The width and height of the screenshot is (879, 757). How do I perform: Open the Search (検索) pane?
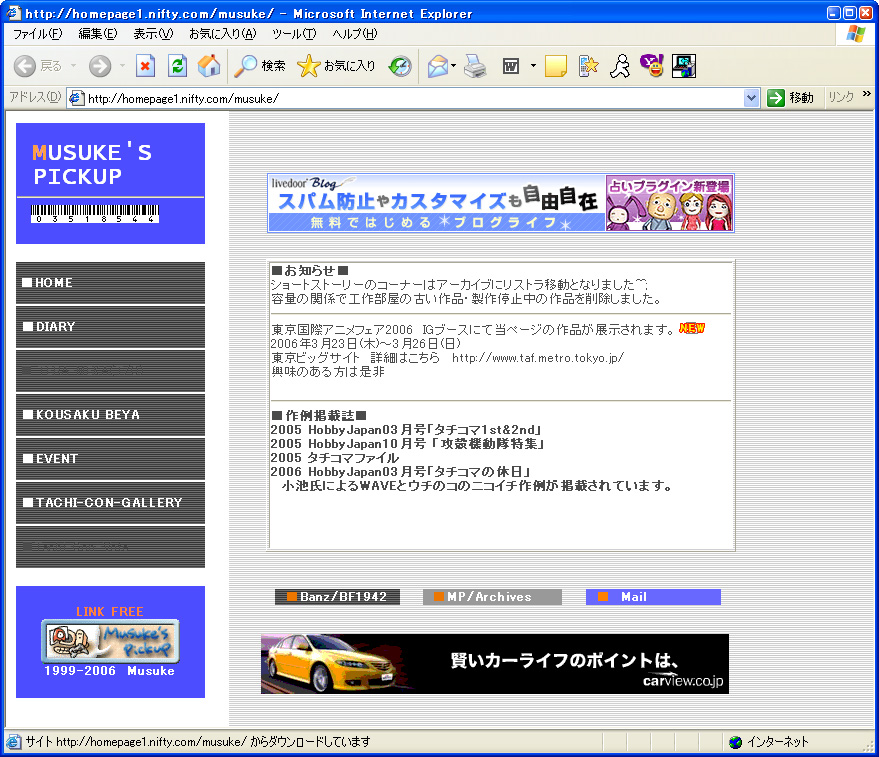[260, 66]
